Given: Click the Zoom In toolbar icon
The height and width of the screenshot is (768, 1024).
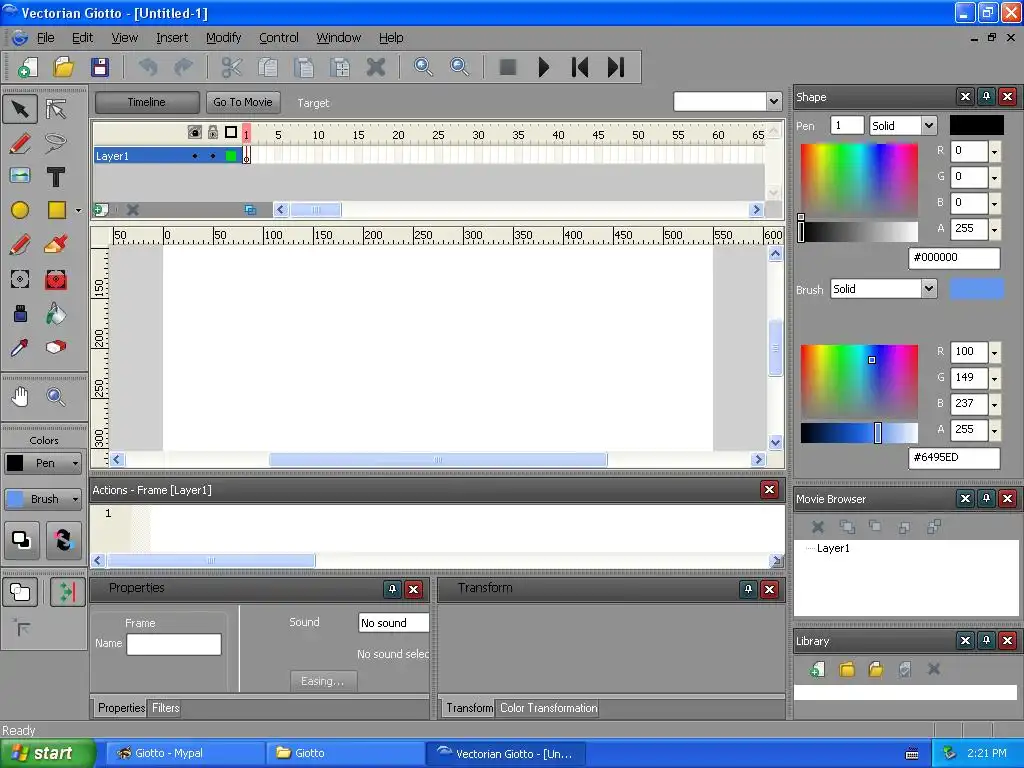Looking at the screenshot, I should [x=423, y=67].
